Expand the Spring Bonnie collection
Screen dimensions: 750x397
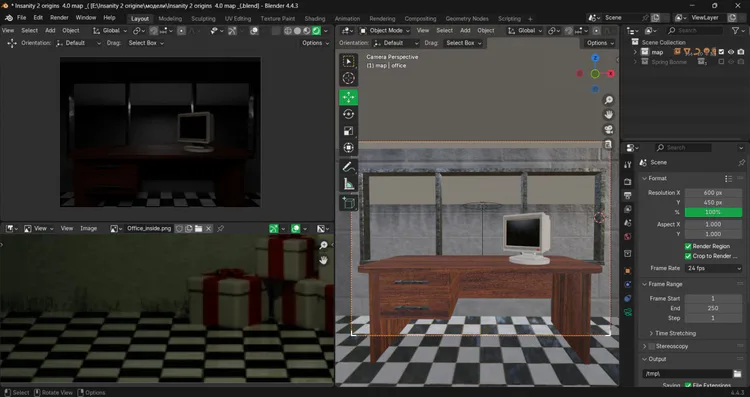tap(635, 62)
